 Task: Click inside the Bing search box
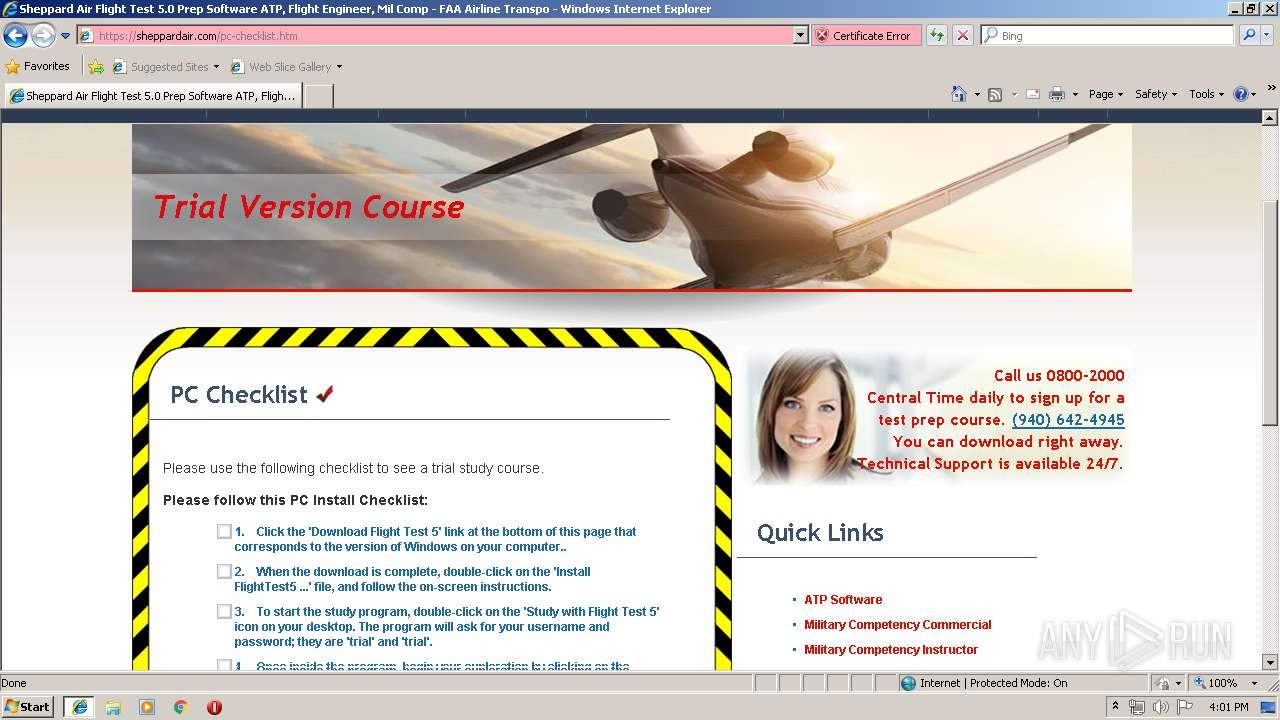pyautogui.click(x=1108, y=35)
